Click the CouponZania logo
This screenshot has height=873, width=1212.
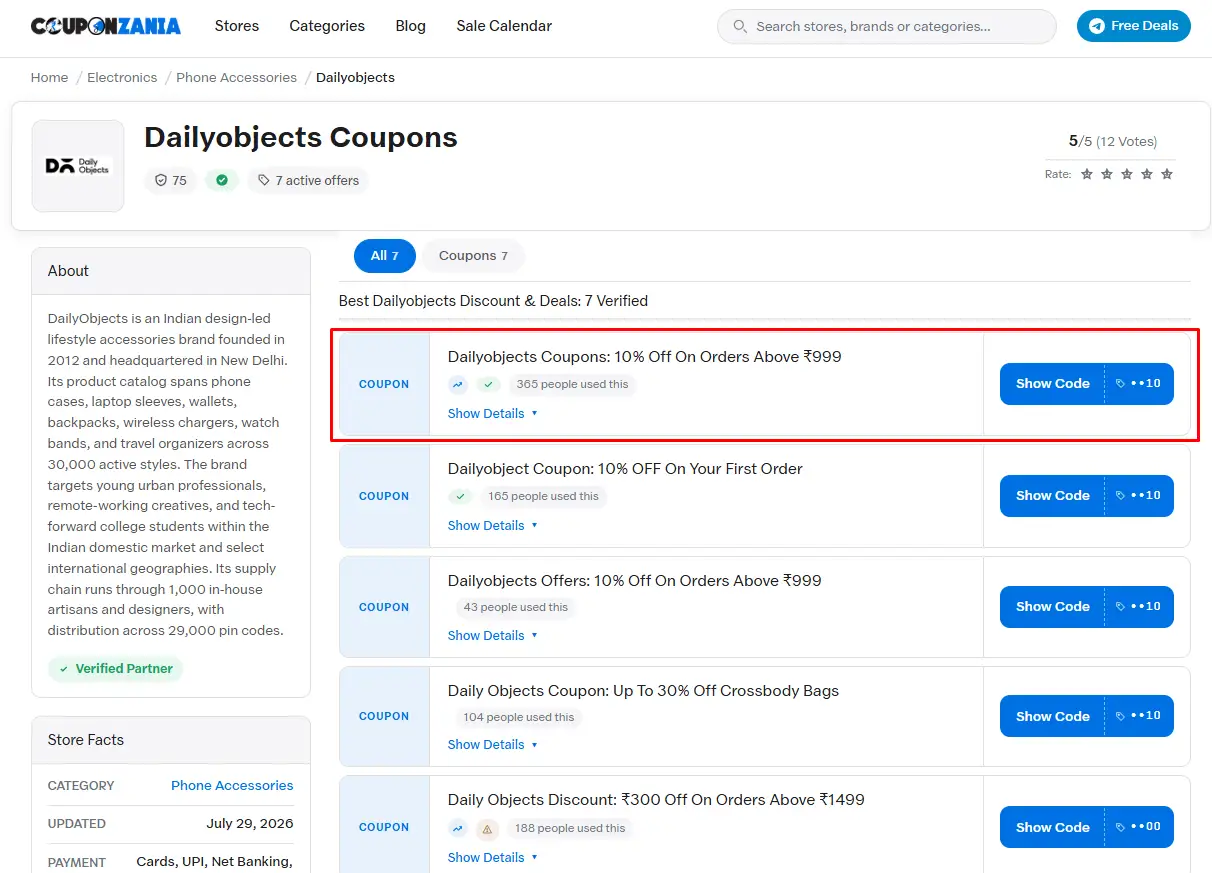(106, 26)
